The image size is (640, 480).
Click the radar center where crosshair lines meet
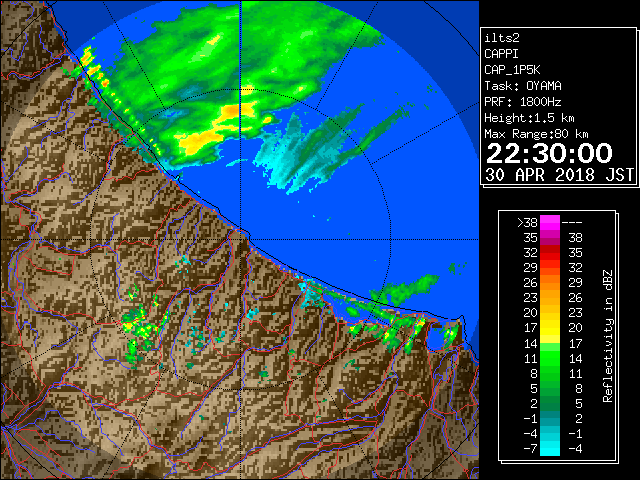[x=241, y=240]
